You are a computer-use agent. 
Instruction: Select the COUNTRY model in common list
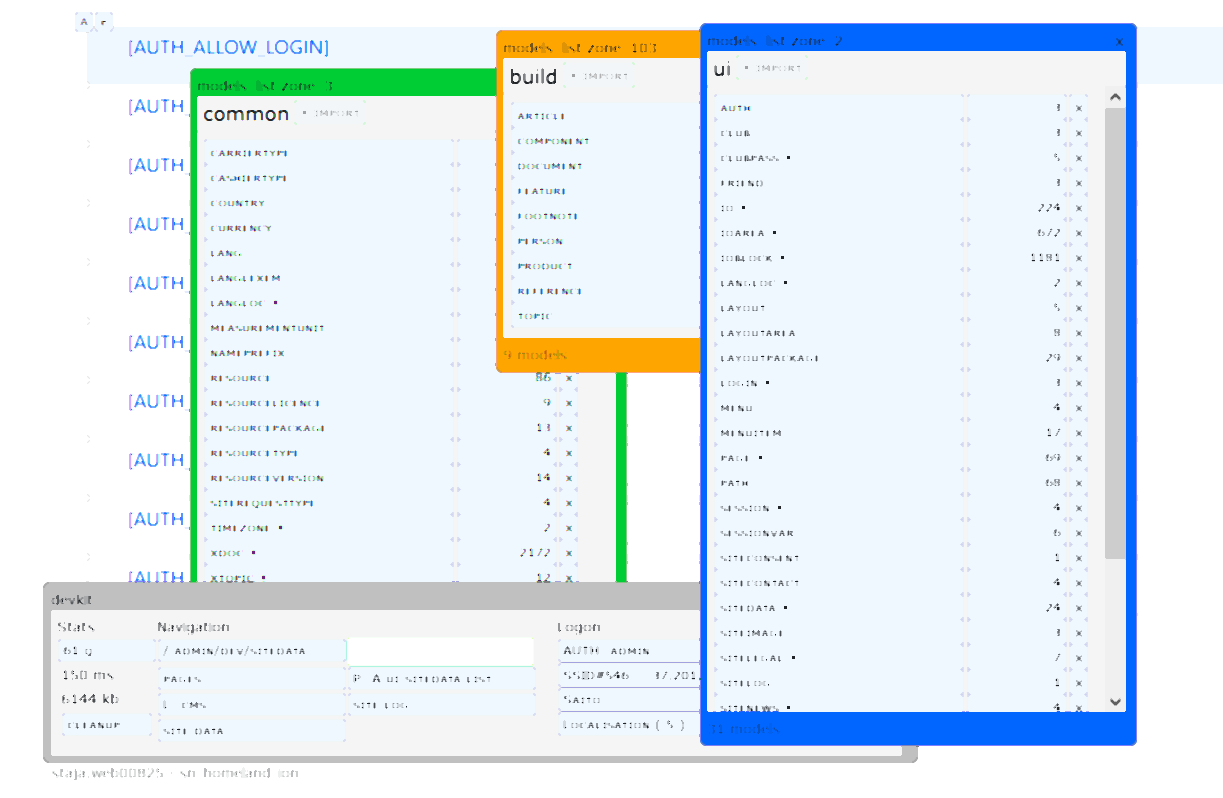tap(238, 203)
